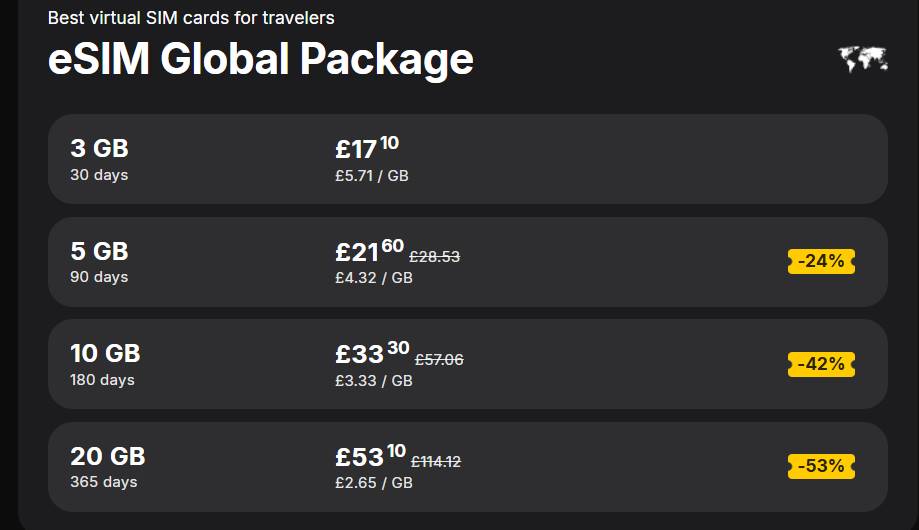This screenshot has width=919, height=530.
Task: Click Best virtual SIM cards for travelers text
Action: click(x=191, y=18)
